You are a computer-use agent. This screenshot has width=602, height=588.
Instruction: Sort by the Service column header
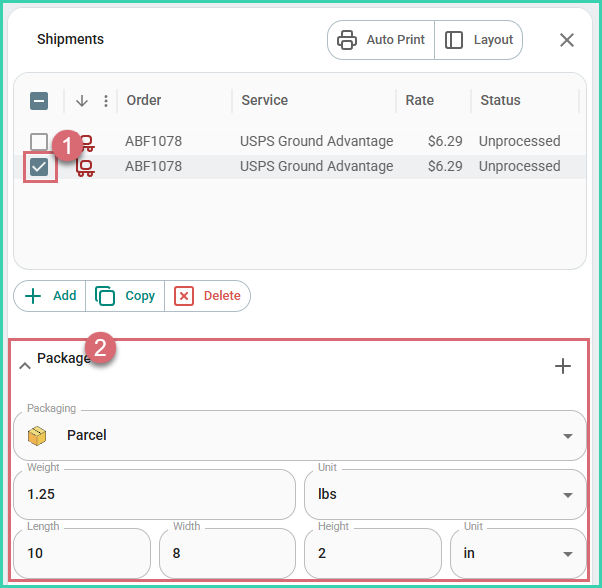coord(265,100)
